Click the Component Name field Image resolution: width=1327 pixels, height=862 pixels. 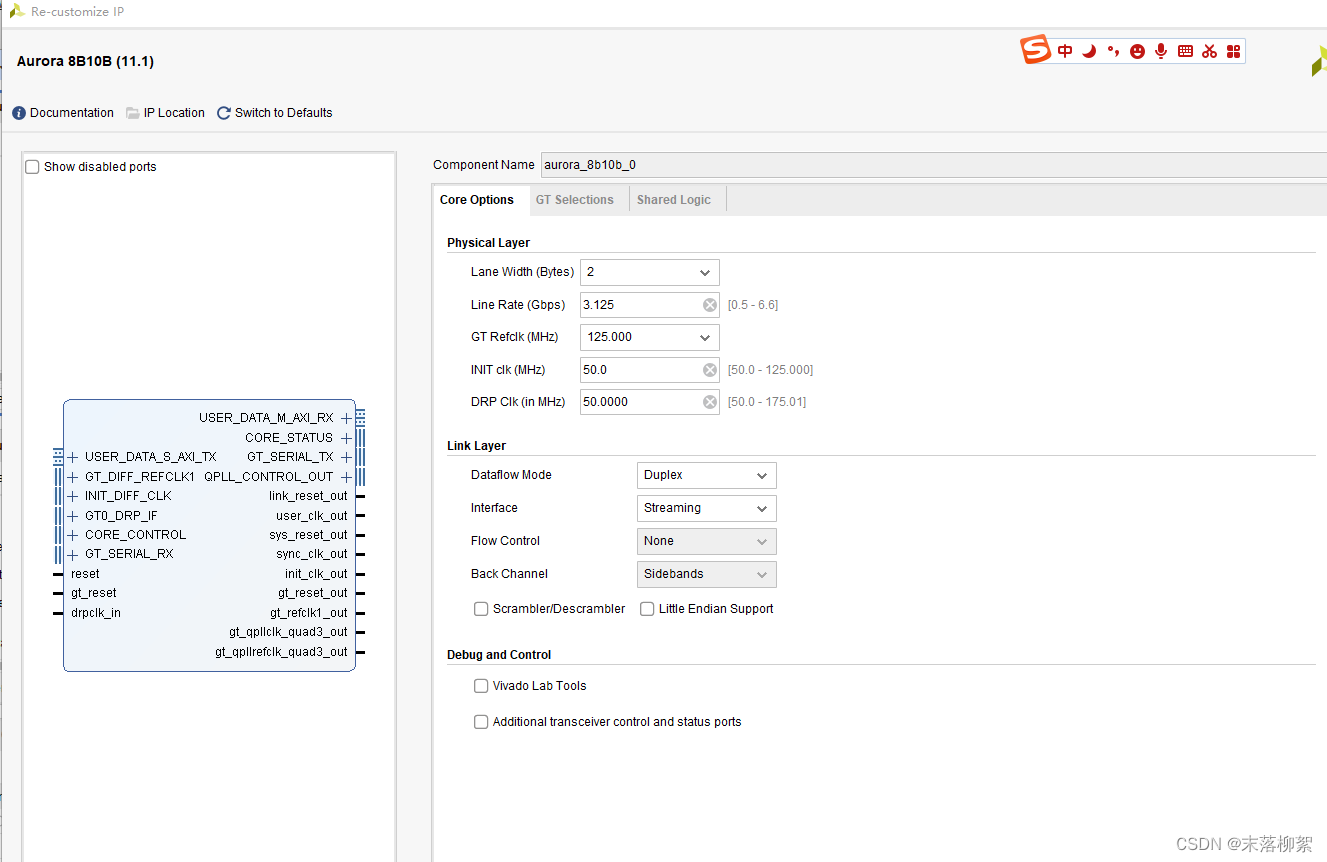[933, 165]
